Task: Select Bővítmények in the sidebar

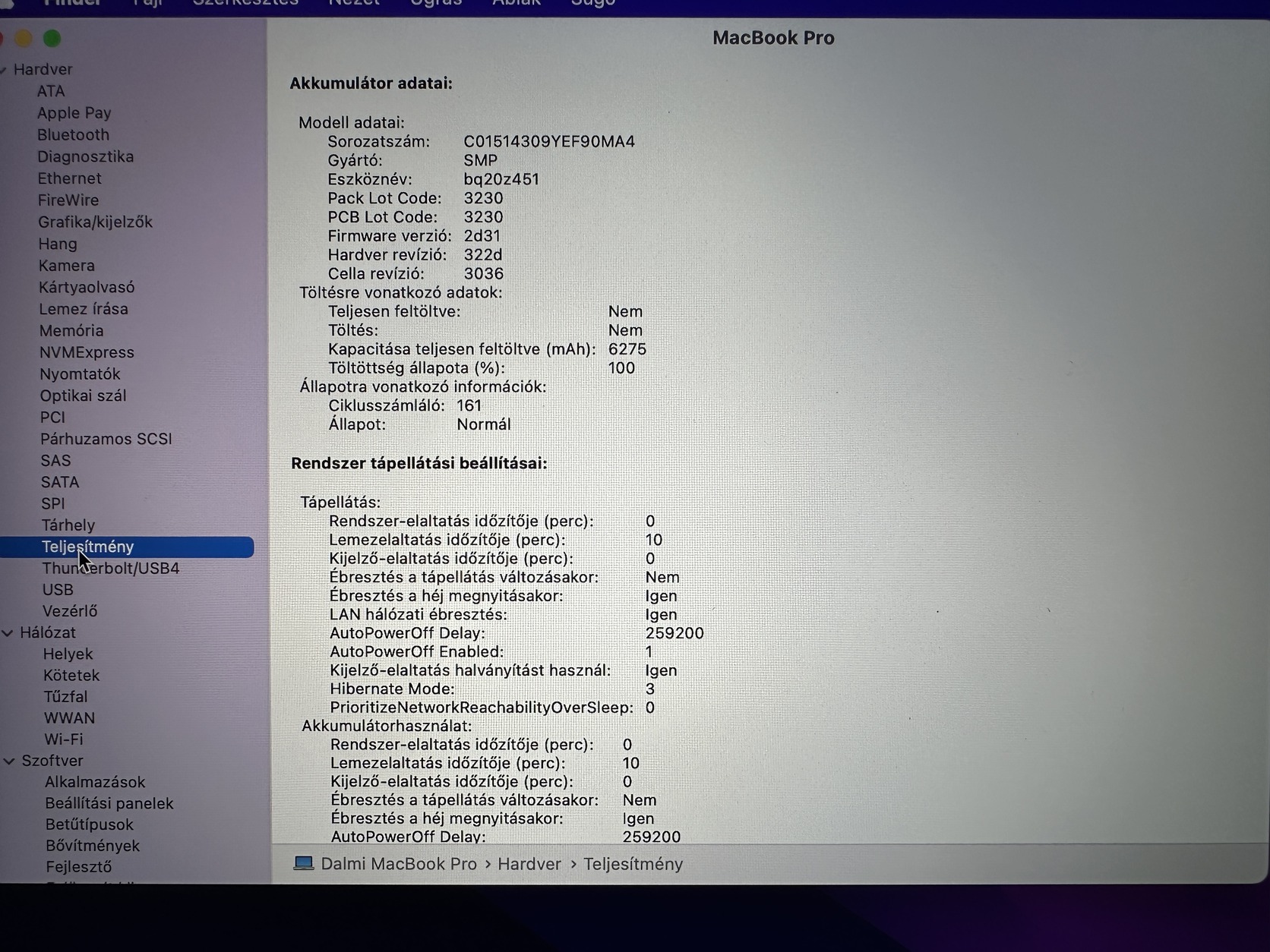Action: 93,846
